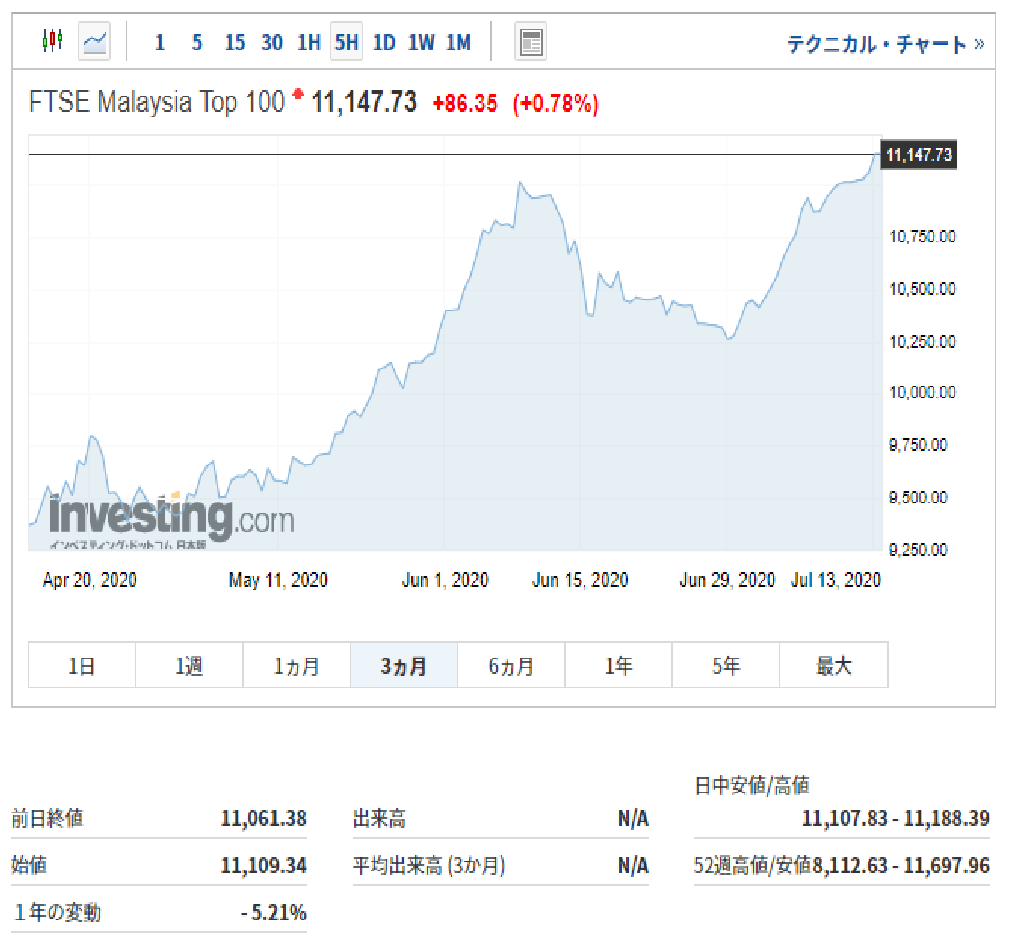Select the 6ヵ月 time range
The image size is (1017, 949).
pos(511,666)
